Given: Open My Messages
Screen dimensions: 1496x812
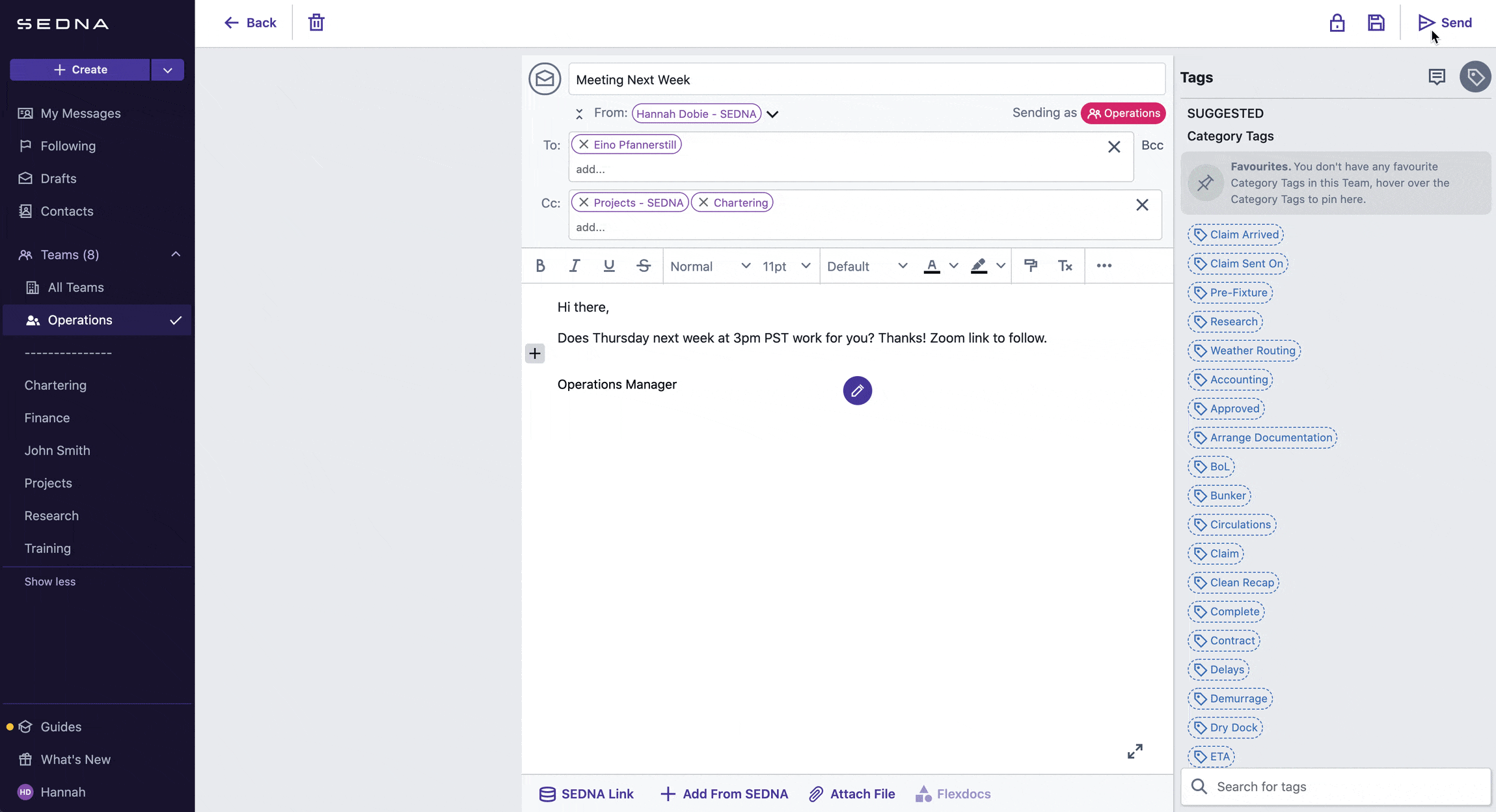Looking at the screenshot, I should pos(70,113).
